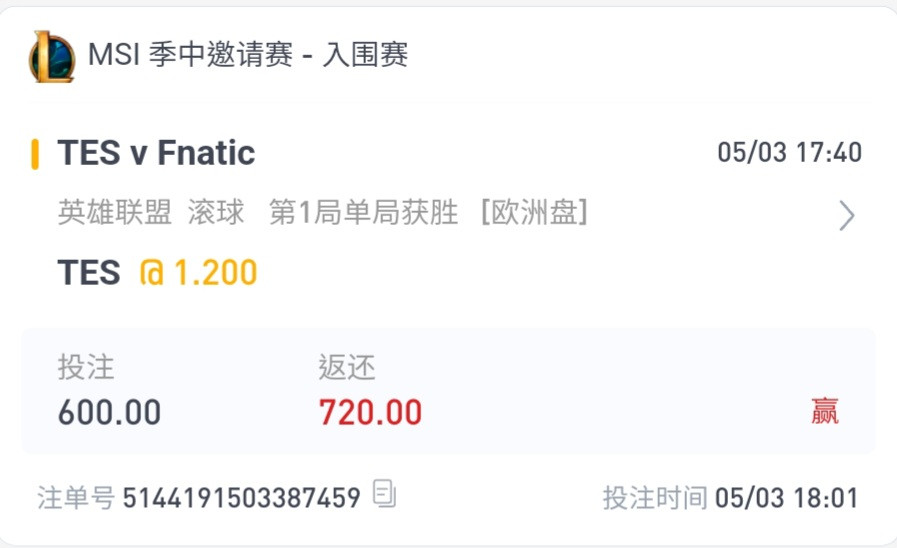Expand bet details with right chevron

click(847, 216)
